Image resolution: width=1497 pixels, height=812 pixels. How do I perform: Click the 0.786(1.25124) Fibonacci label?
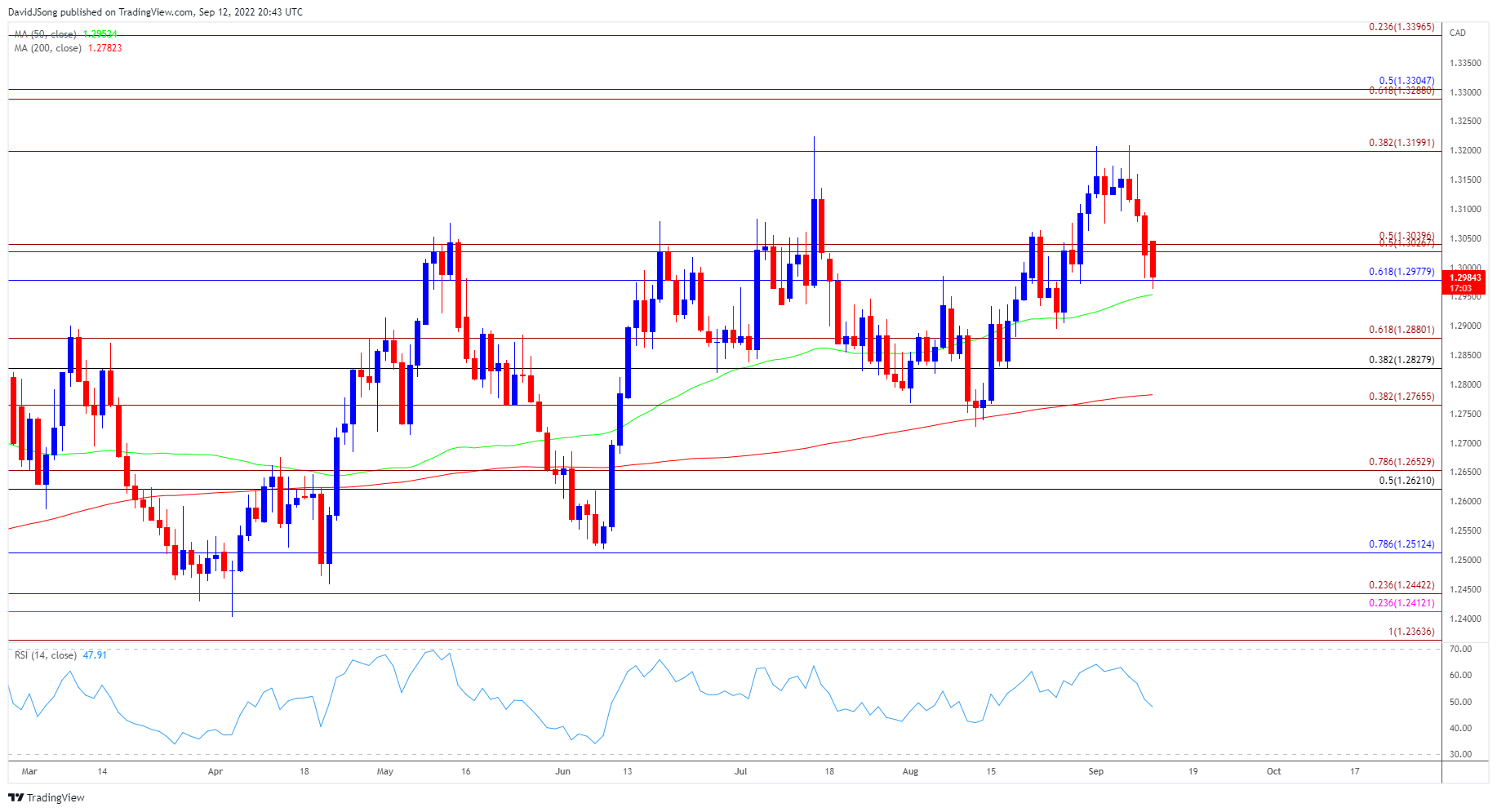tap(1401, 544)
